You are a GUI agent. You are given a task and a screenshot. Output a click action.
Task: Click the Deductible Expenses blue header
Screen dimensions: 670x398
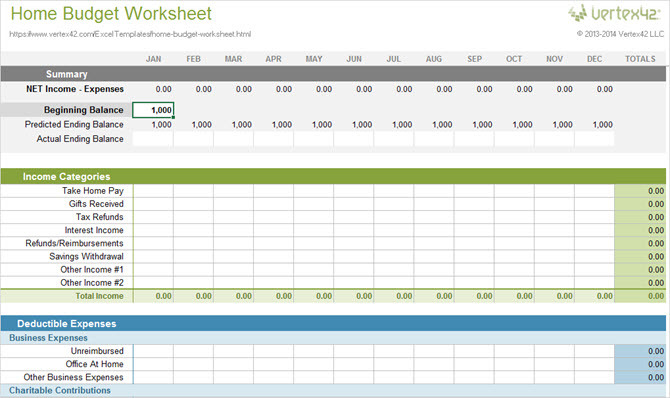pos(333,324)
